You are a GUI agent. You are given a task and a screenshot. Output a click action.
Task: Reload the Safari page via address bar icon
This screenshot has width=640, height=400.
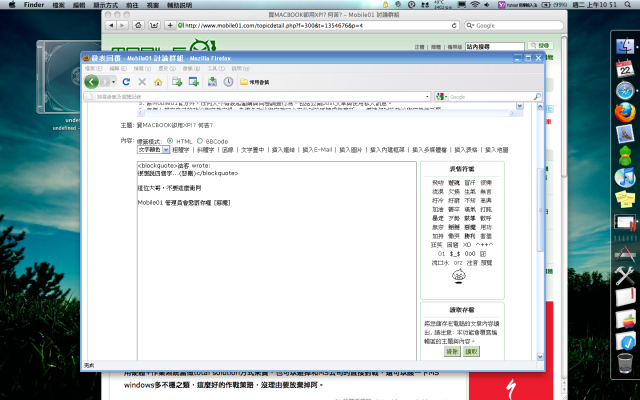(454, 25)
